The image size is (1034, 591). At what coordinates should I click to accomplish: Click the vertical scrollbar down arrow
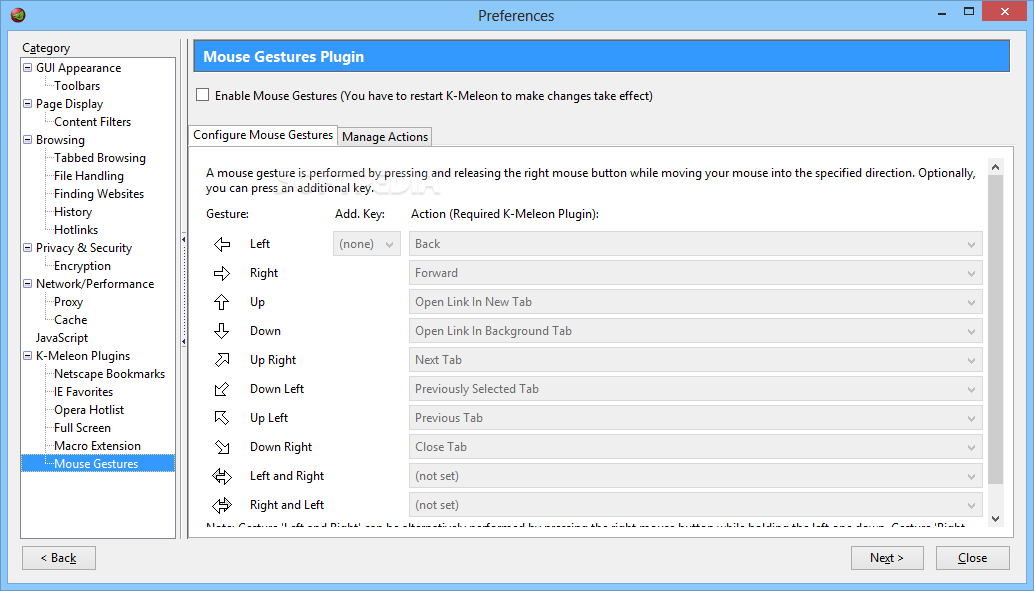(994, 518)
